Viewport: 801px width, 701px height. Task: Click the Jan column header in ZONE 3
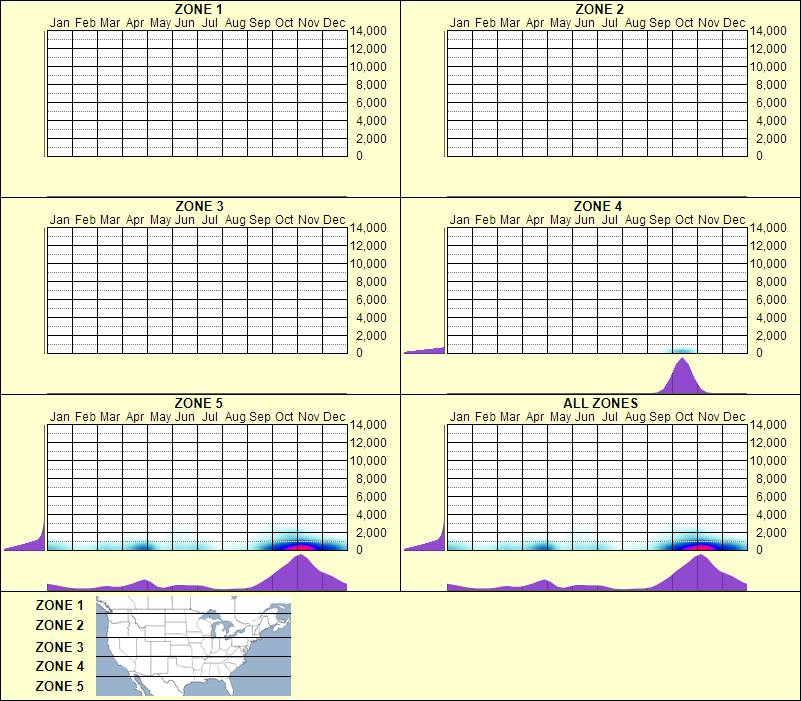(x=61, y=218)
